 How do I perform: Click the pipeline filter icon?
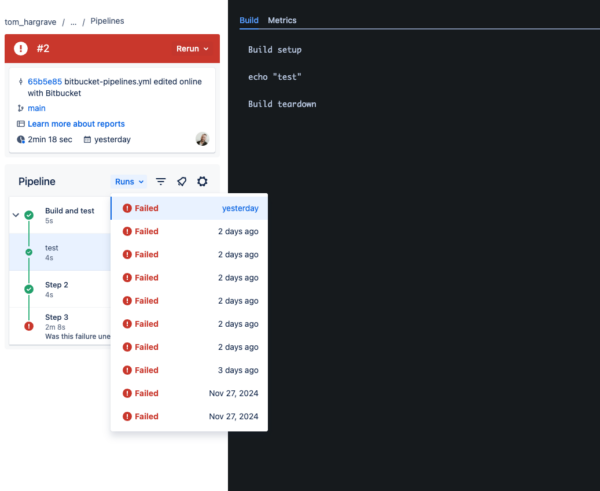[x=161, y=182]
